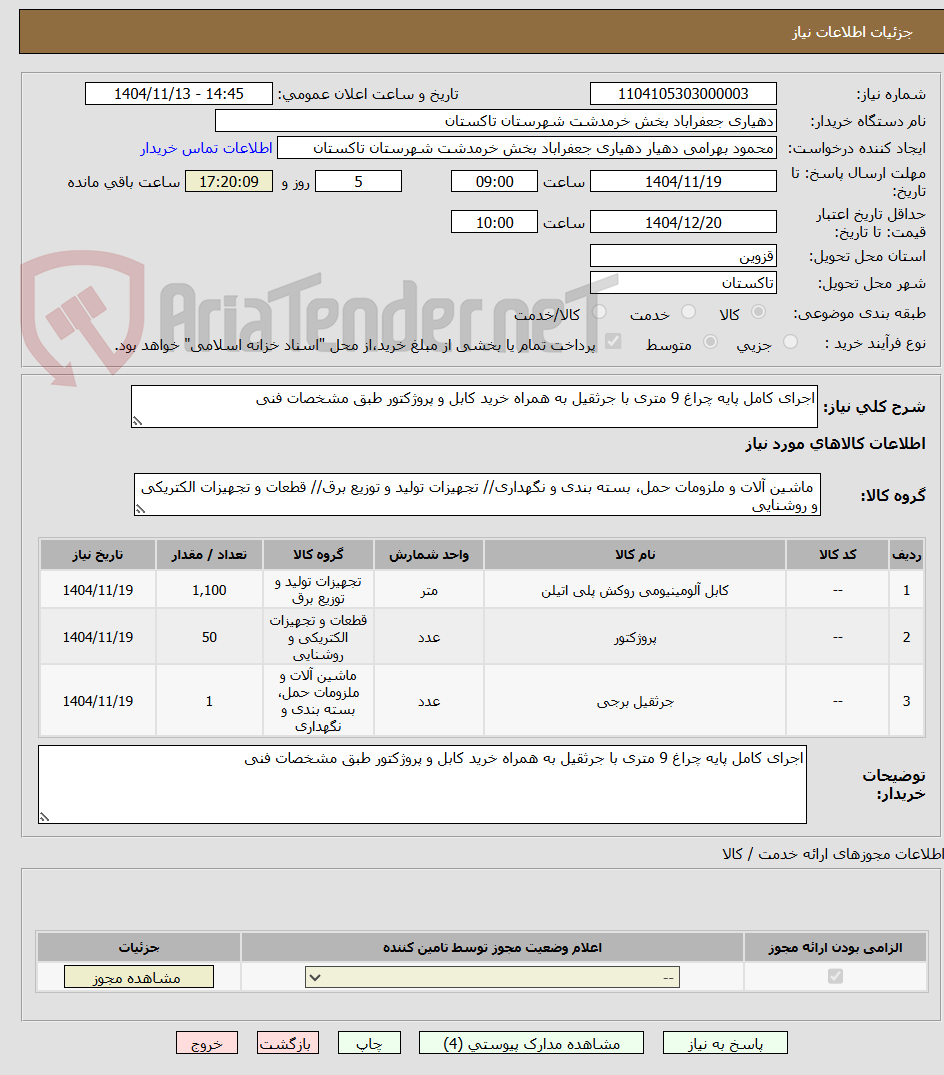Click the response deadline date 1404/11/19 field

[683, 182]
